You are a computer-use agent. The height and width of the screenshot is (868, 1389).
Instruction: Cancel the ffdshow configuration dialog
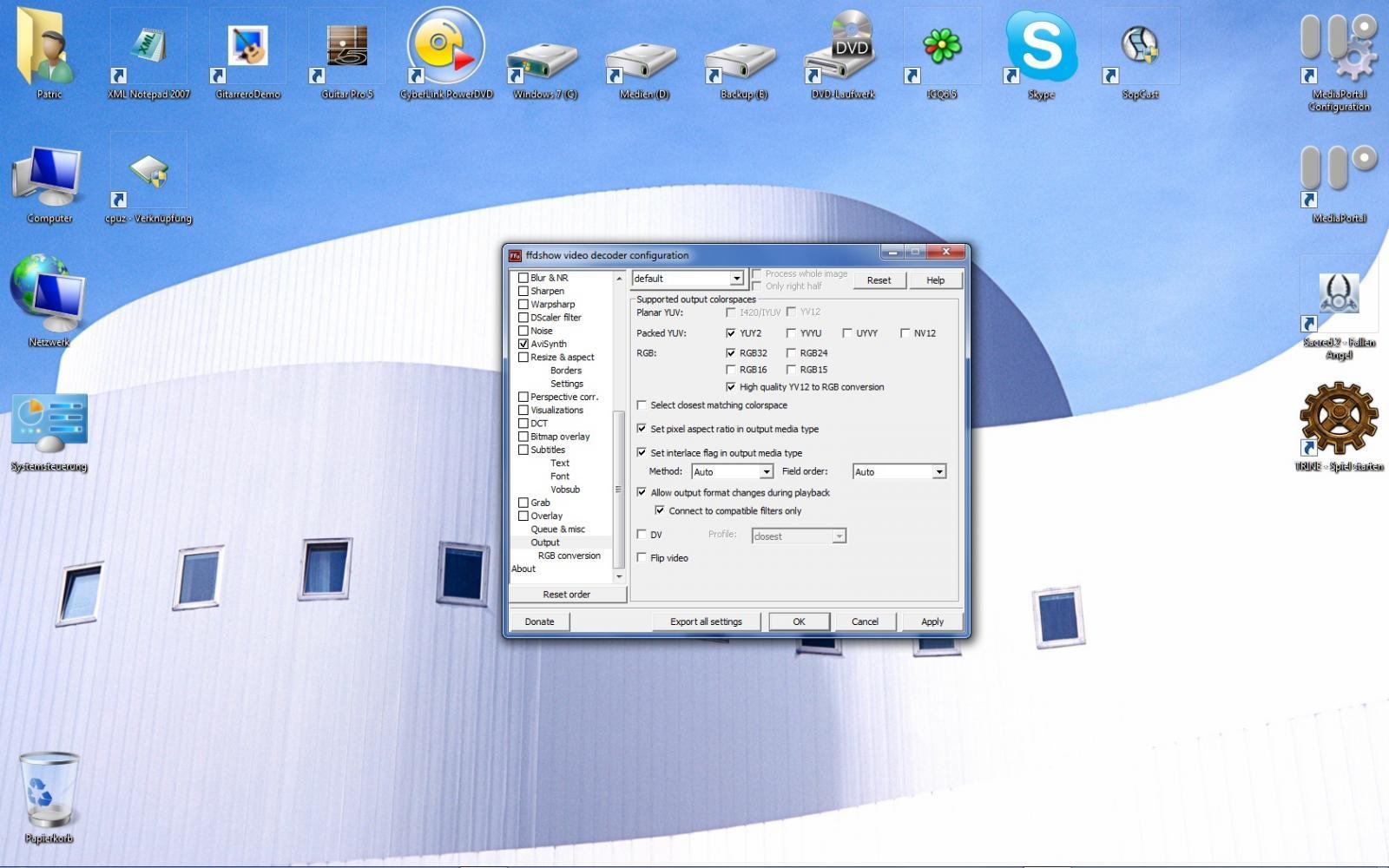pos(865,621)
